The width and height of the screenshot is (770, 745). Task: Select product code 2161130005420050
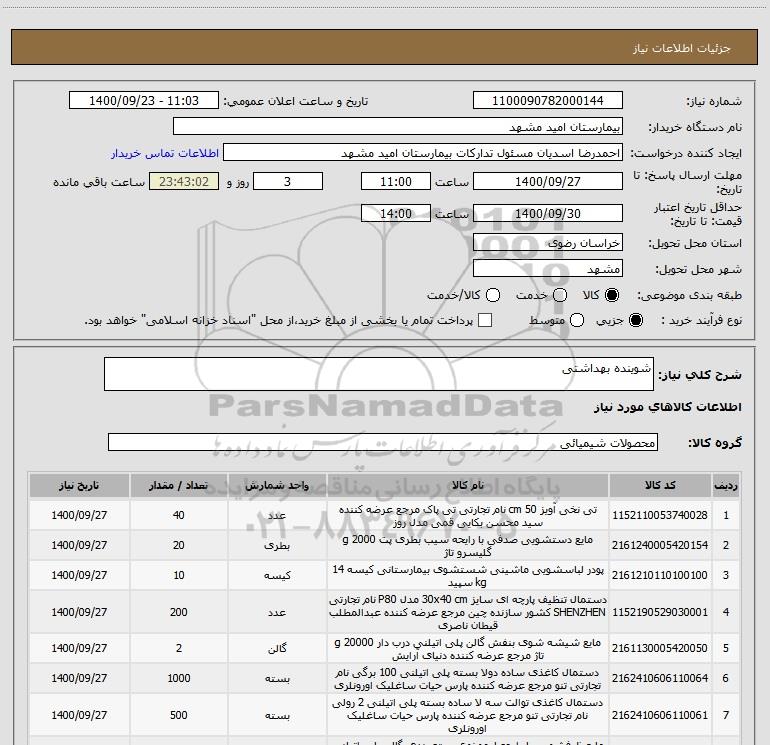660,648
